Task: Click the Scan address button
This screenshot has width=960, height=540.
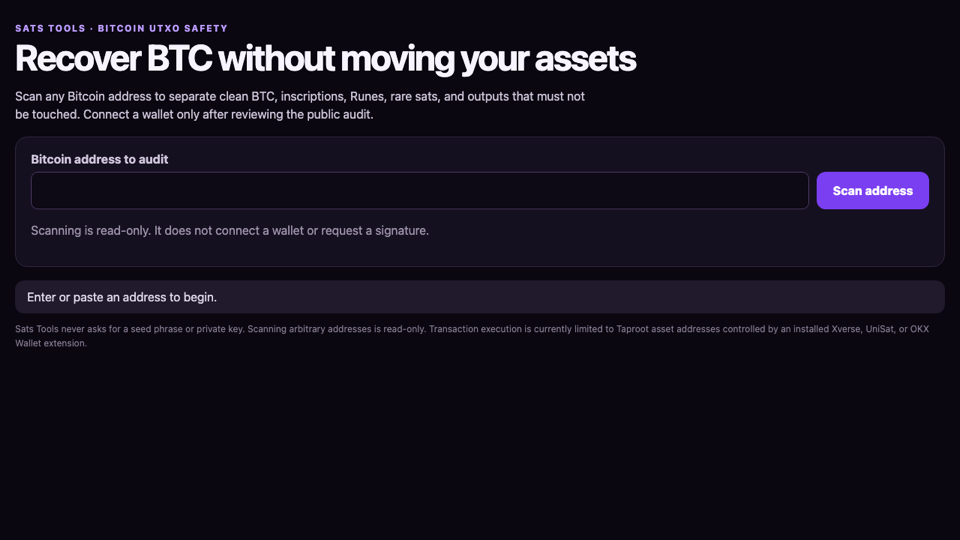Action: [x=872, y=190]
